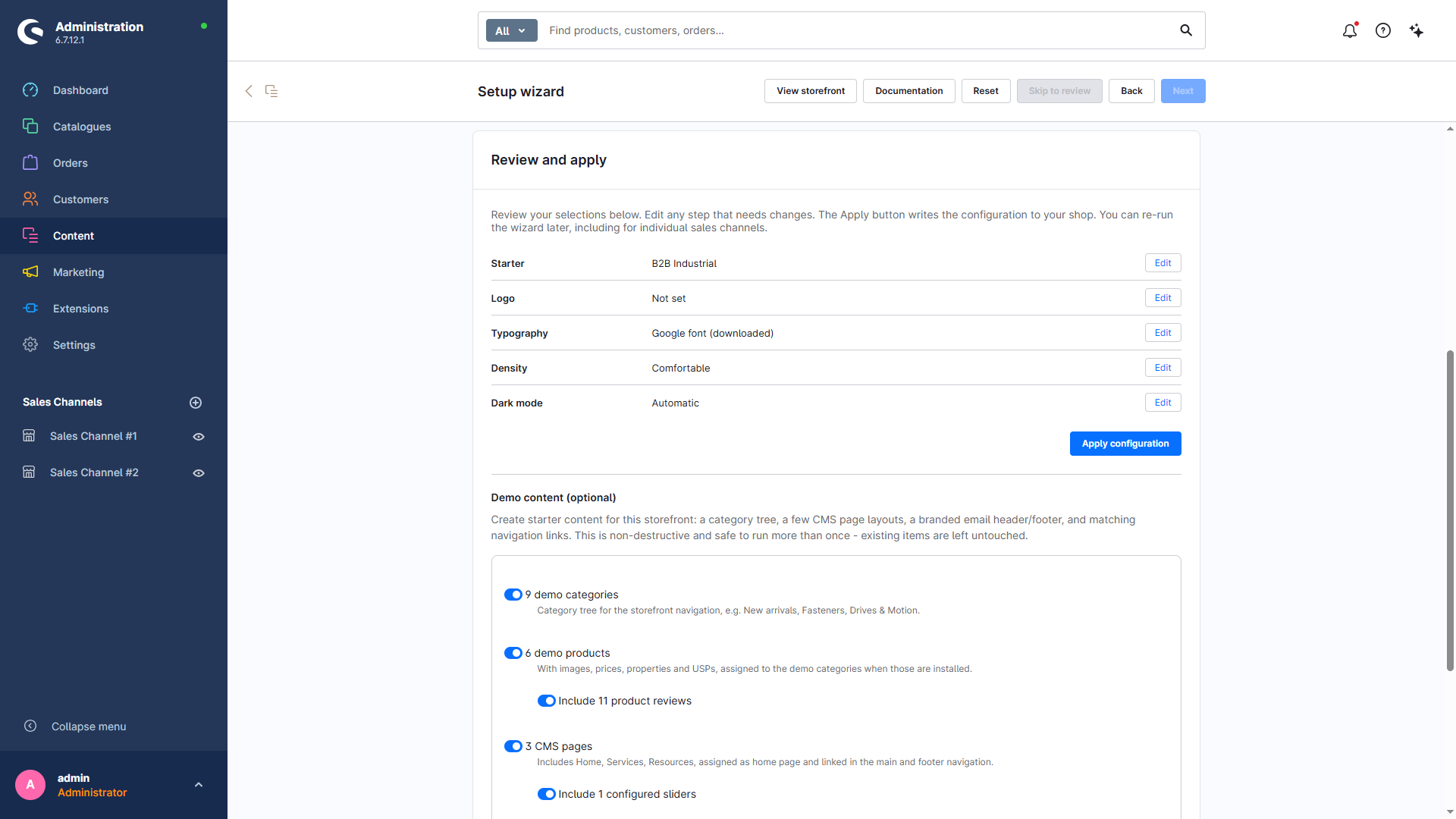Open the Orders menu item
Image resolution: width=1456 pixels, height=819 pixels.
(x=114, y=163)
